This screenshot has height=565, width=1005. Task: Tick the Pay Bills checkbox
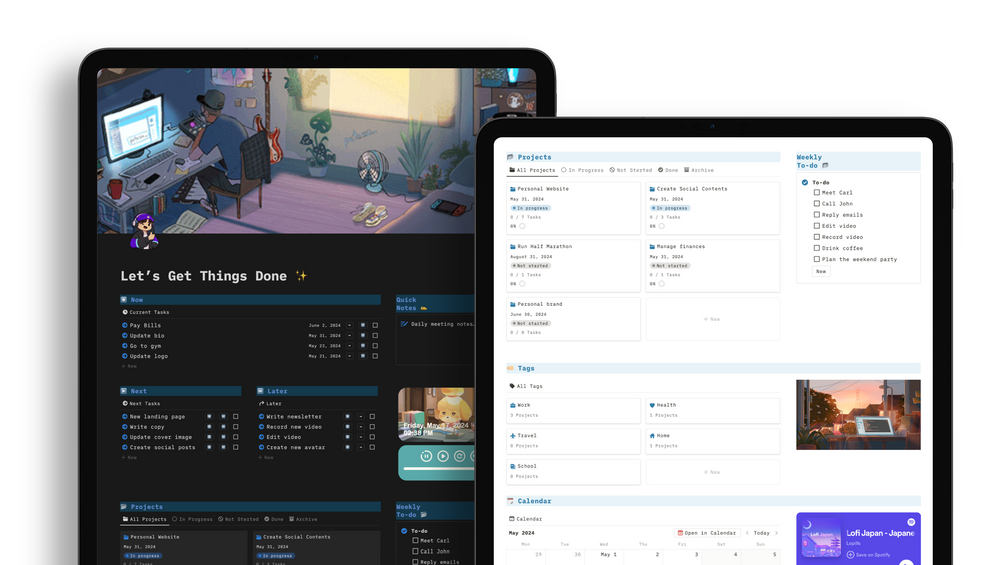tap(375, 325)
